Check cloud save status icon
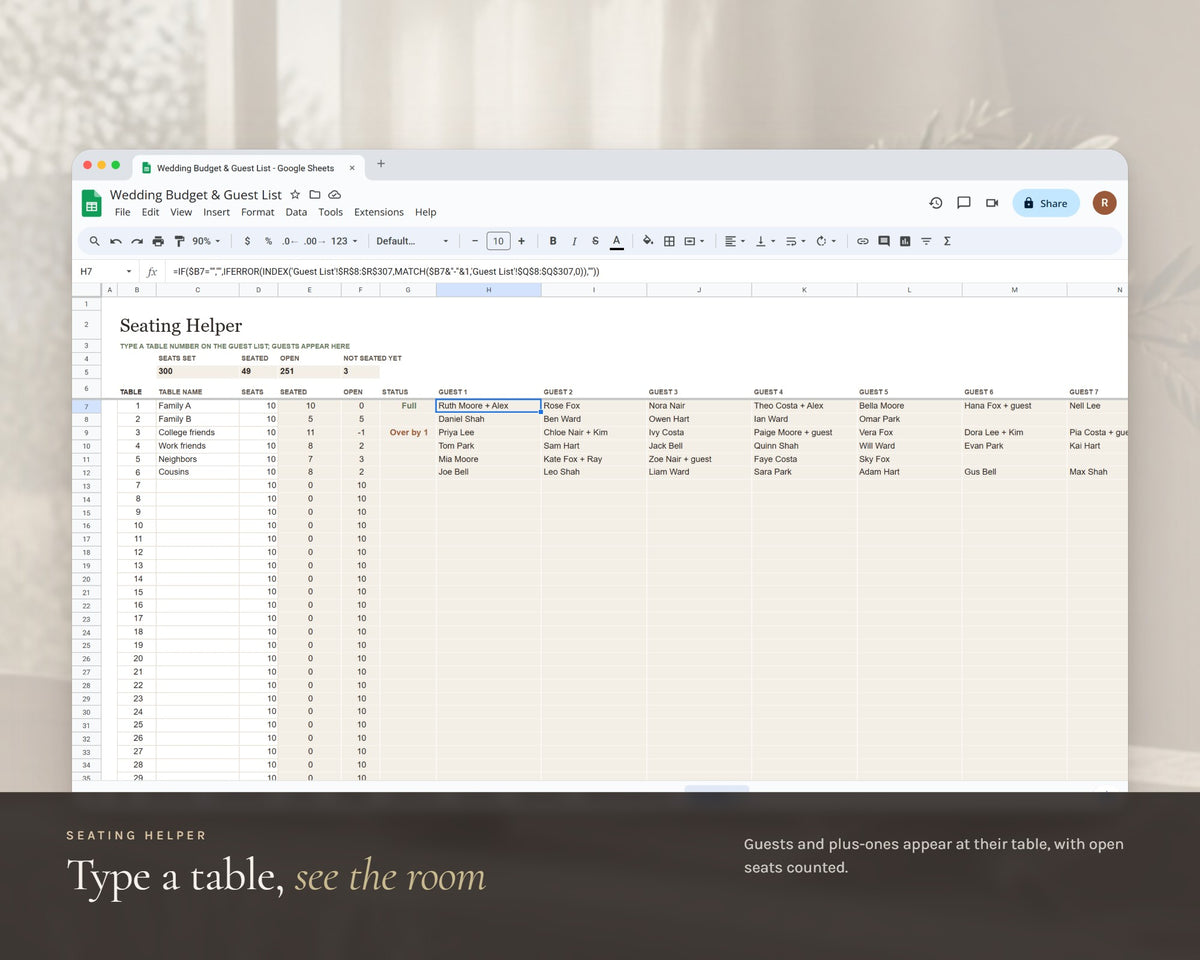The height and width of the screenshot is (960, 1200). [x=335, y=194]
